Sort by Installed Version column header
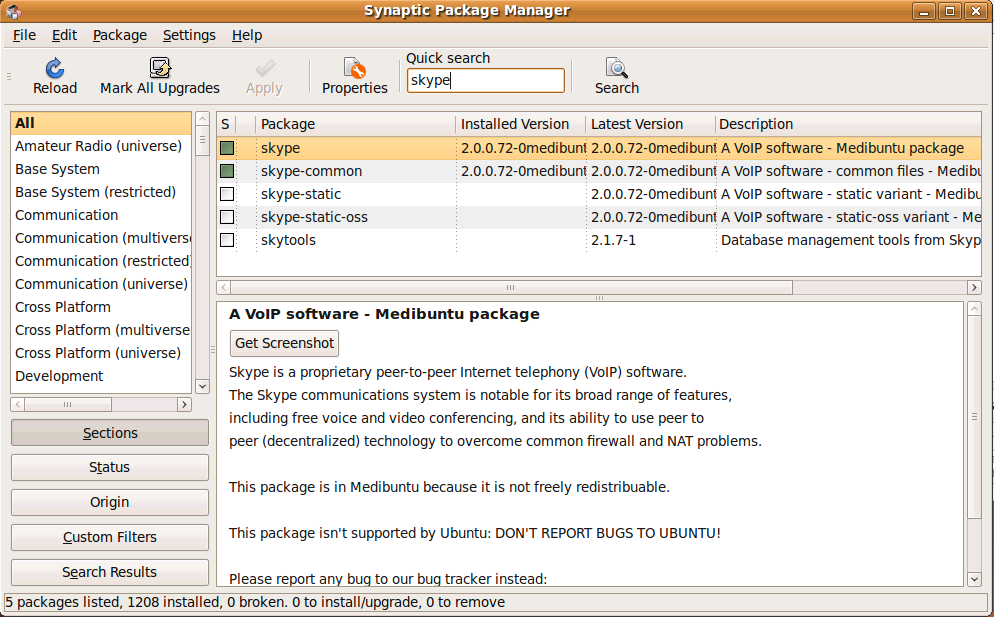Screen dimensions: 994x617 520,124
